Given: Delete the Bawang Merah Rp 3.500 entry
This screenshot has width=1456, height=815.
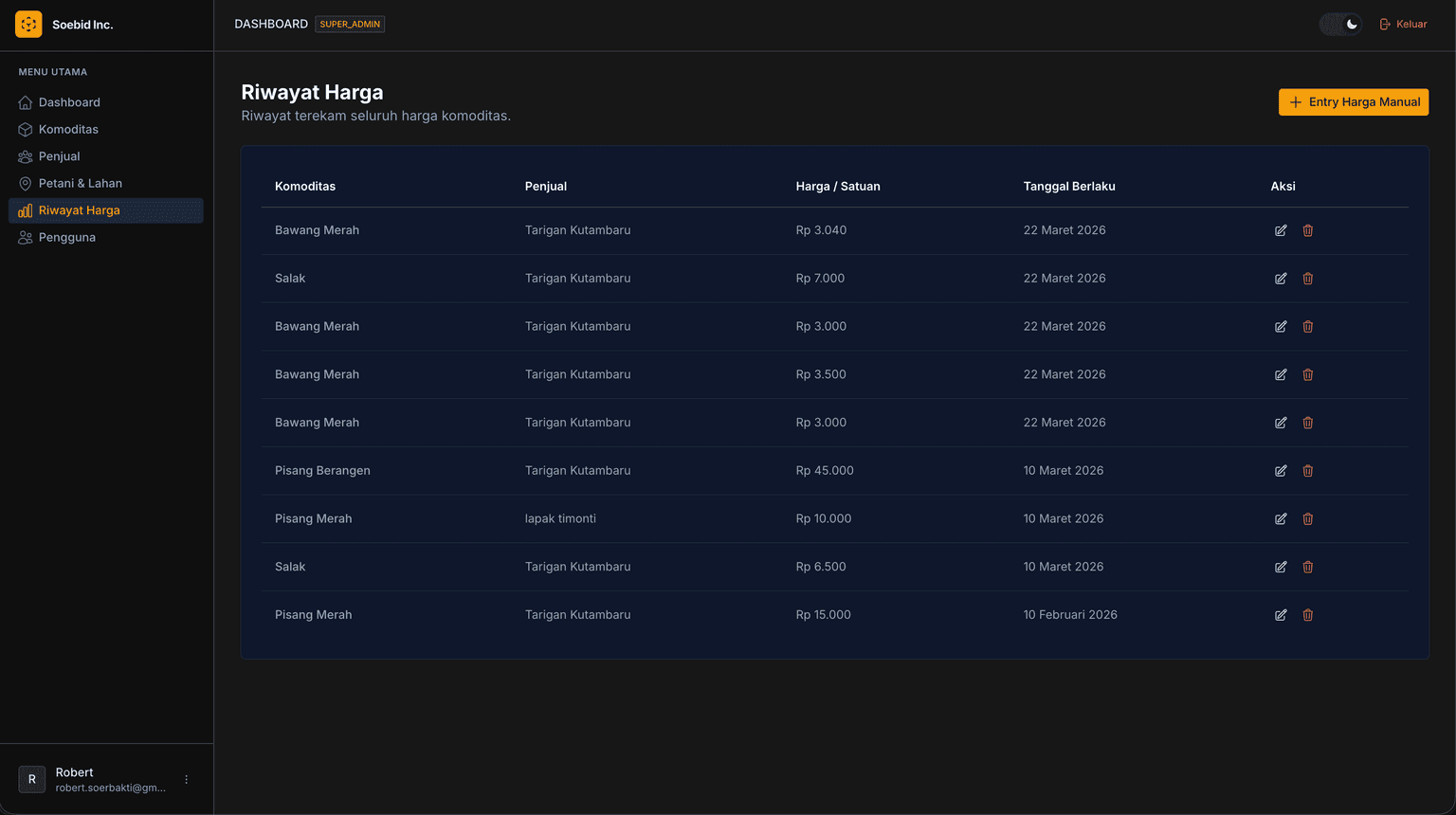Looking at the screenshot, I should pos(1308,374).
